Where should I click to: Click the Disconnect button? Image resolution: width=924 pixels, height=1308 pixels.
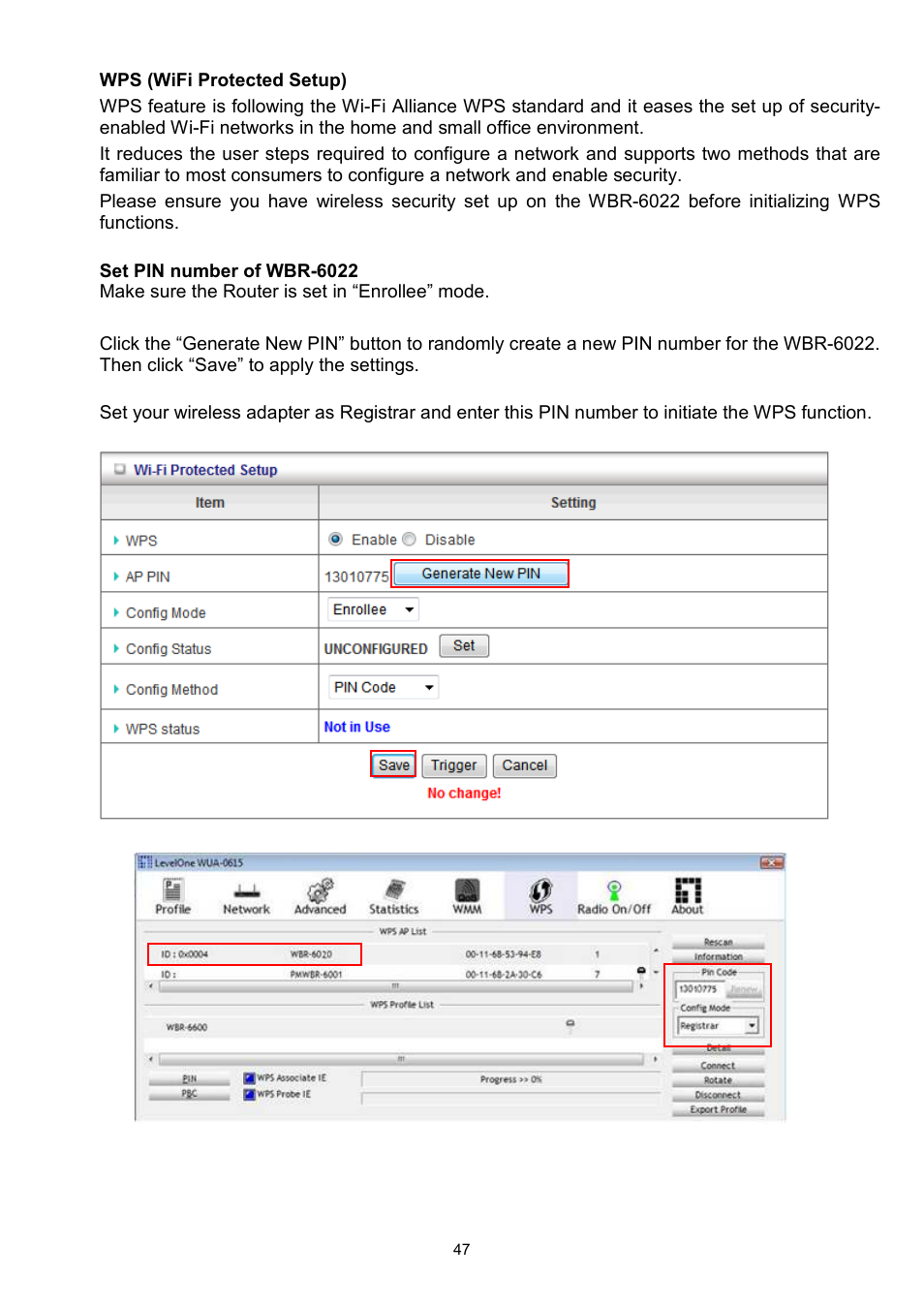coord(718,1095)
